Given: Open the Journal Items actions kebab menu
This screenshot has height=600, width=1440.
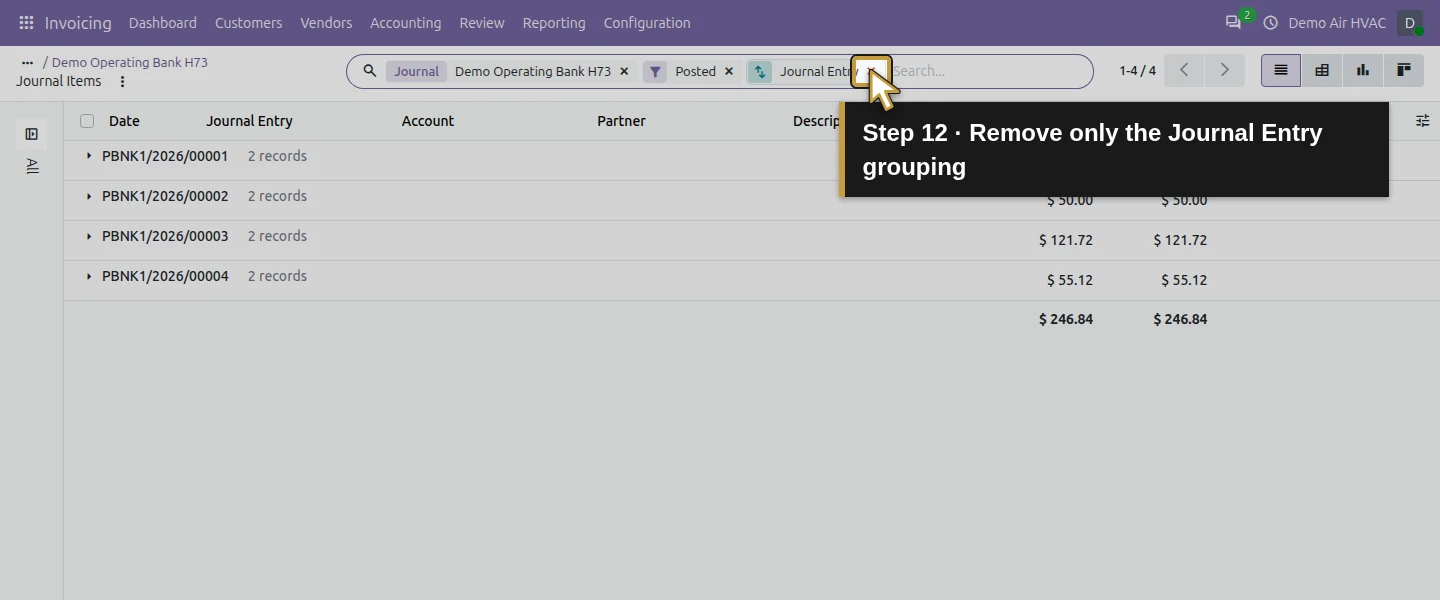Looking at the screenshot, I should [x=122, y=81].
